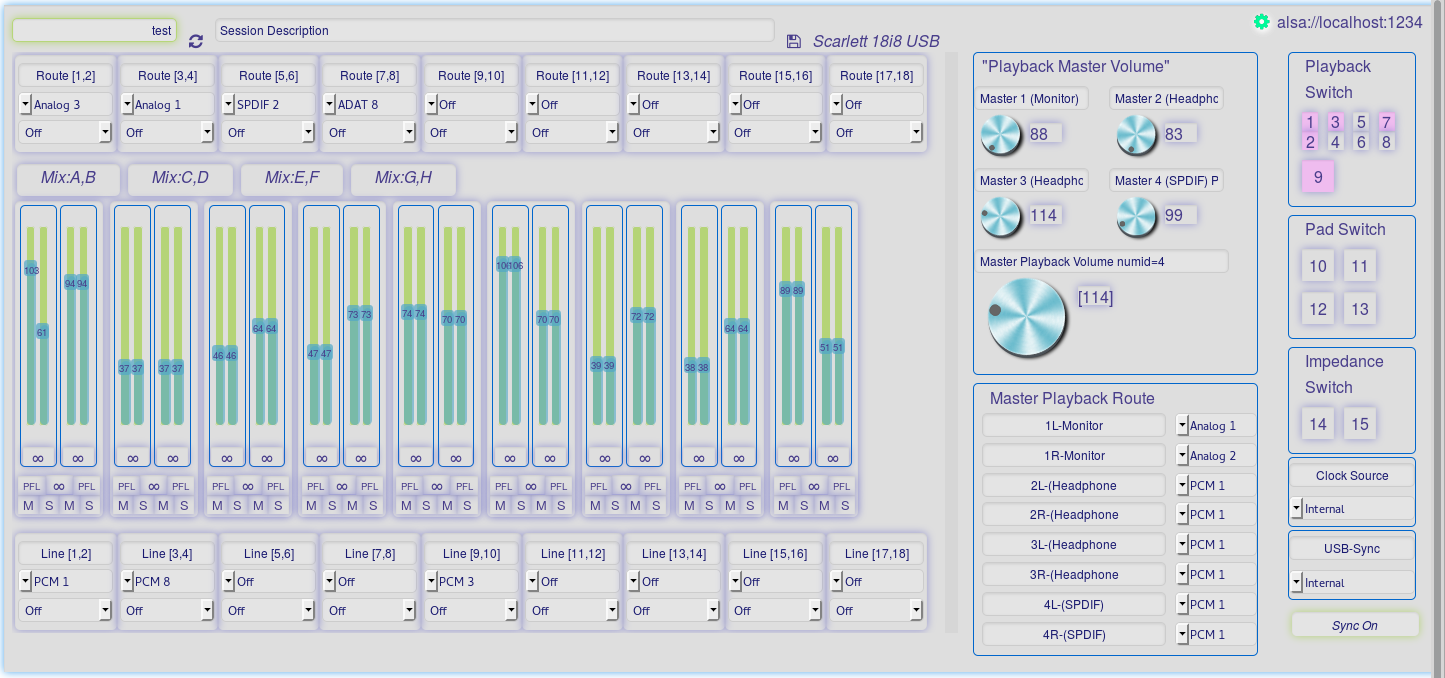Click the Master 1 value box showing 88
Screen dimensions: 1445x678
[x=1044, y=134]
